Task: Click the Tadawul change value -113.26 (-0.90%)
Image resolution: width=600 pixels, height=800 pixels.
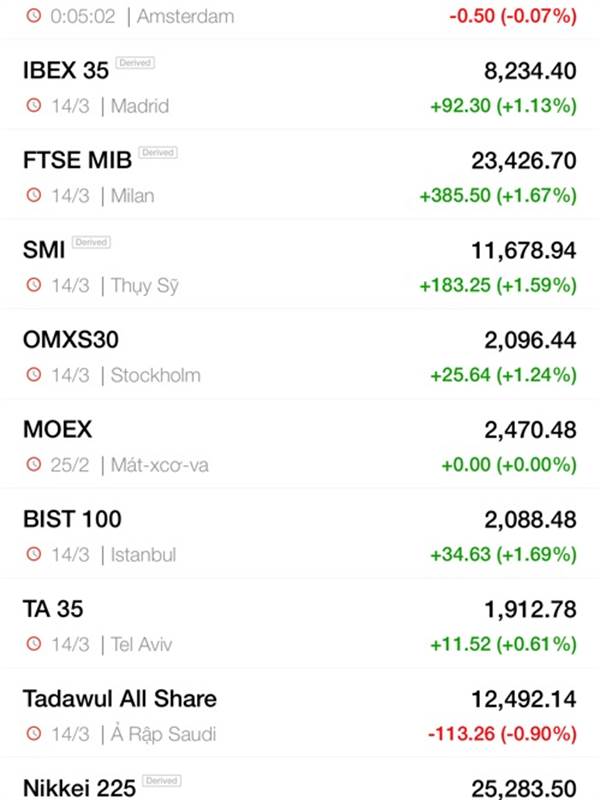Action: tap(502, 735)
